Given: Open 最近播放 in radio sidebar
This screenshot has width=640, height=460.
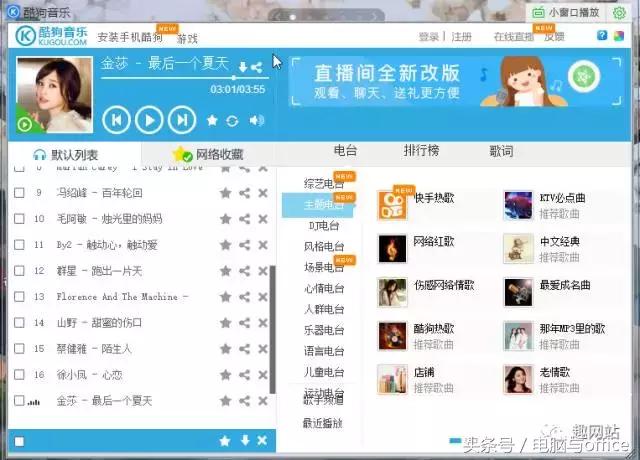Looking at the screenshot, I should click(x=323, y=423).
